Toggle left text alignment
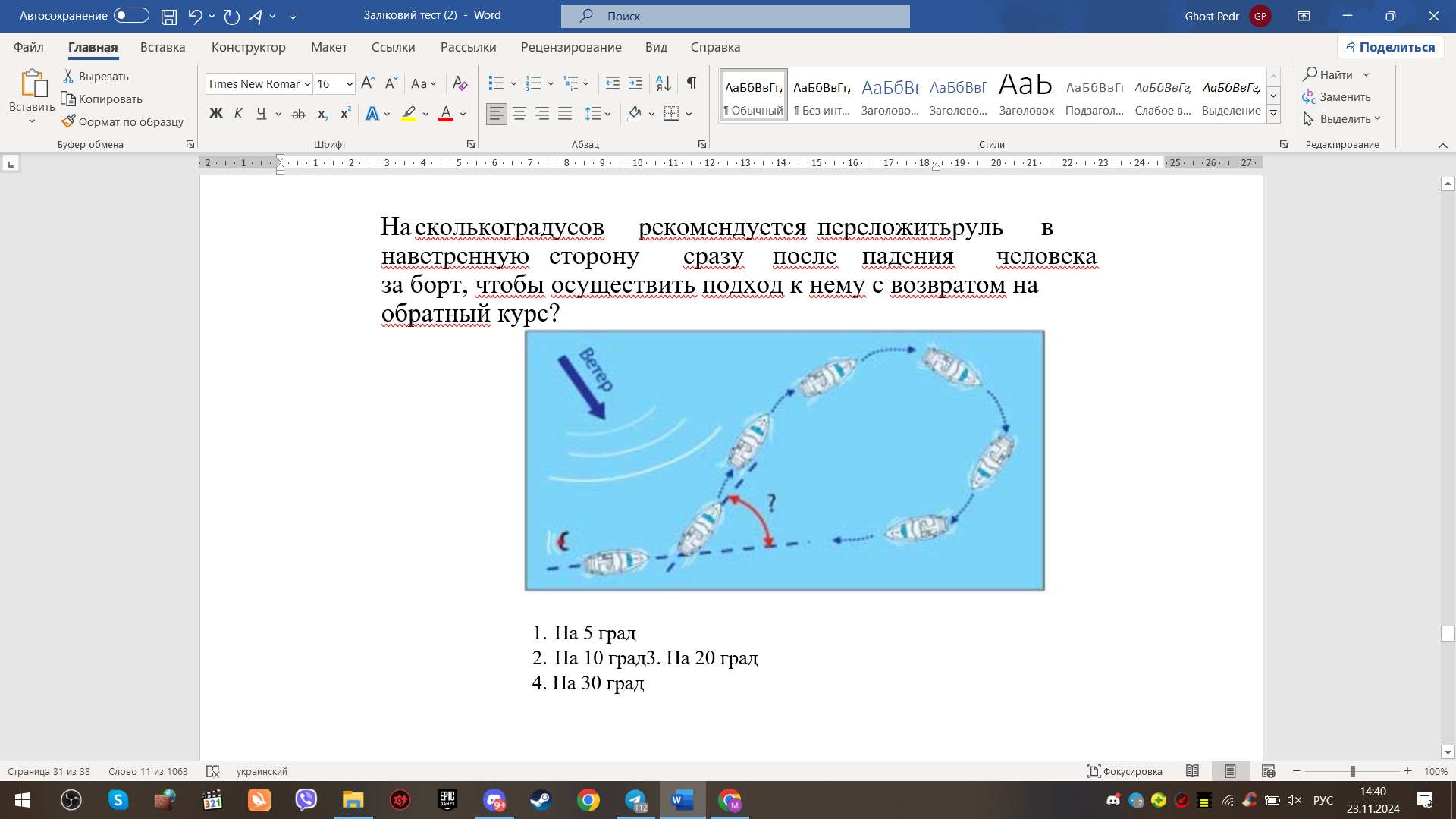The height and width of the screenshot is (819, 1456). click(x=496, y=114)
